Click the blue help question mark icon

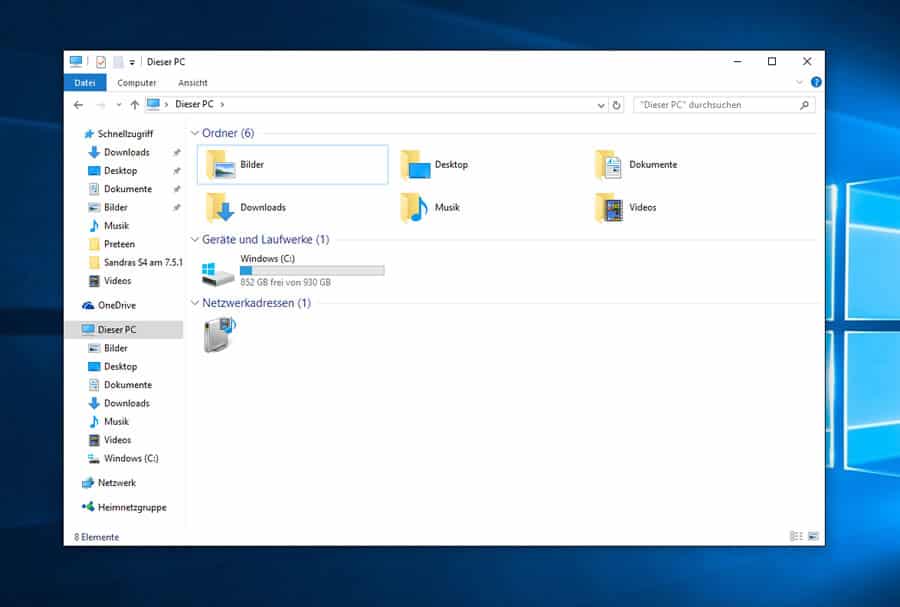click(816, 82)
